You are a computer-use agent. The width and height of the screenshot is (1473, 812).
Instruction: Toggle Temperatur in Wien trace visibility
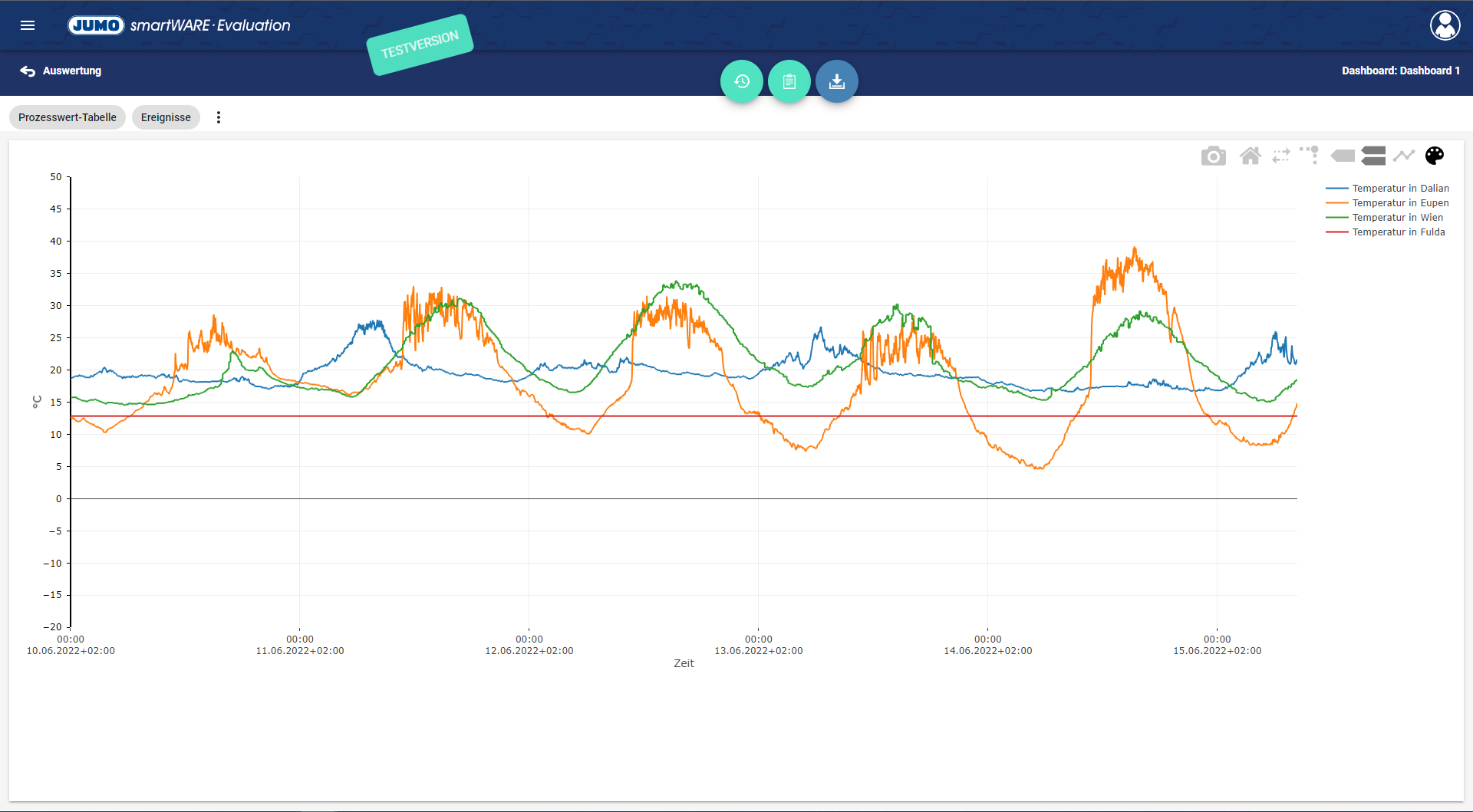(x=1396, y=218)
